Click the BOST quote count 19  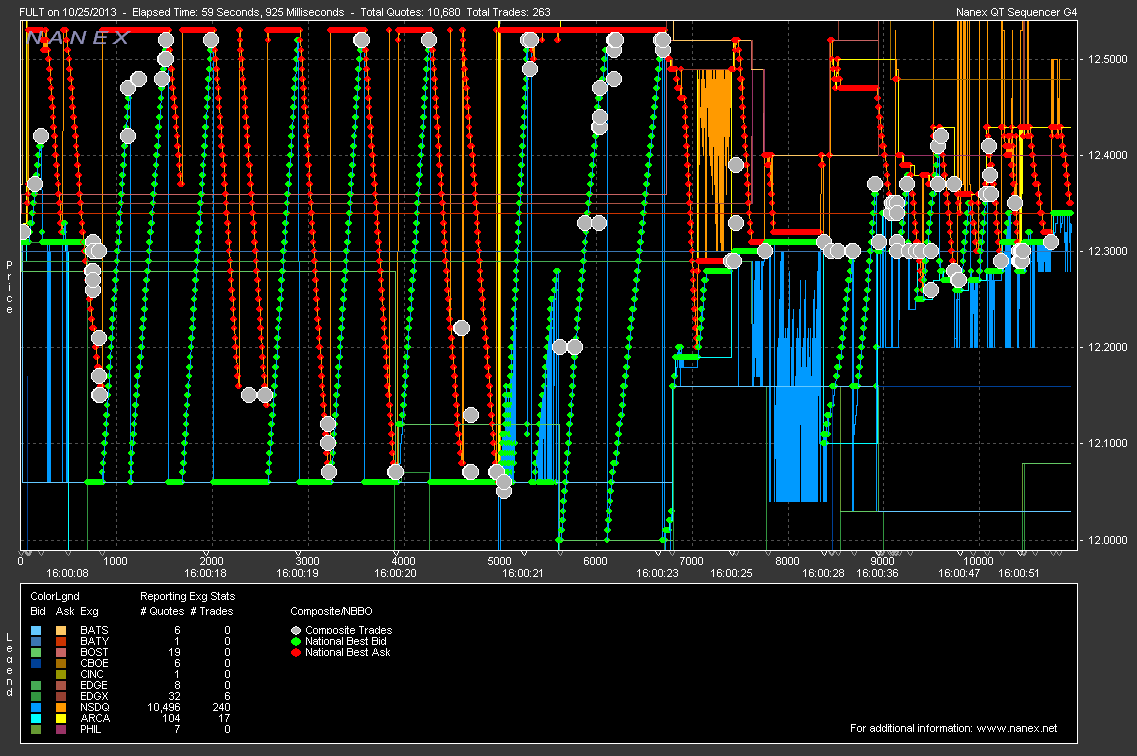click(x=175, y=652)
